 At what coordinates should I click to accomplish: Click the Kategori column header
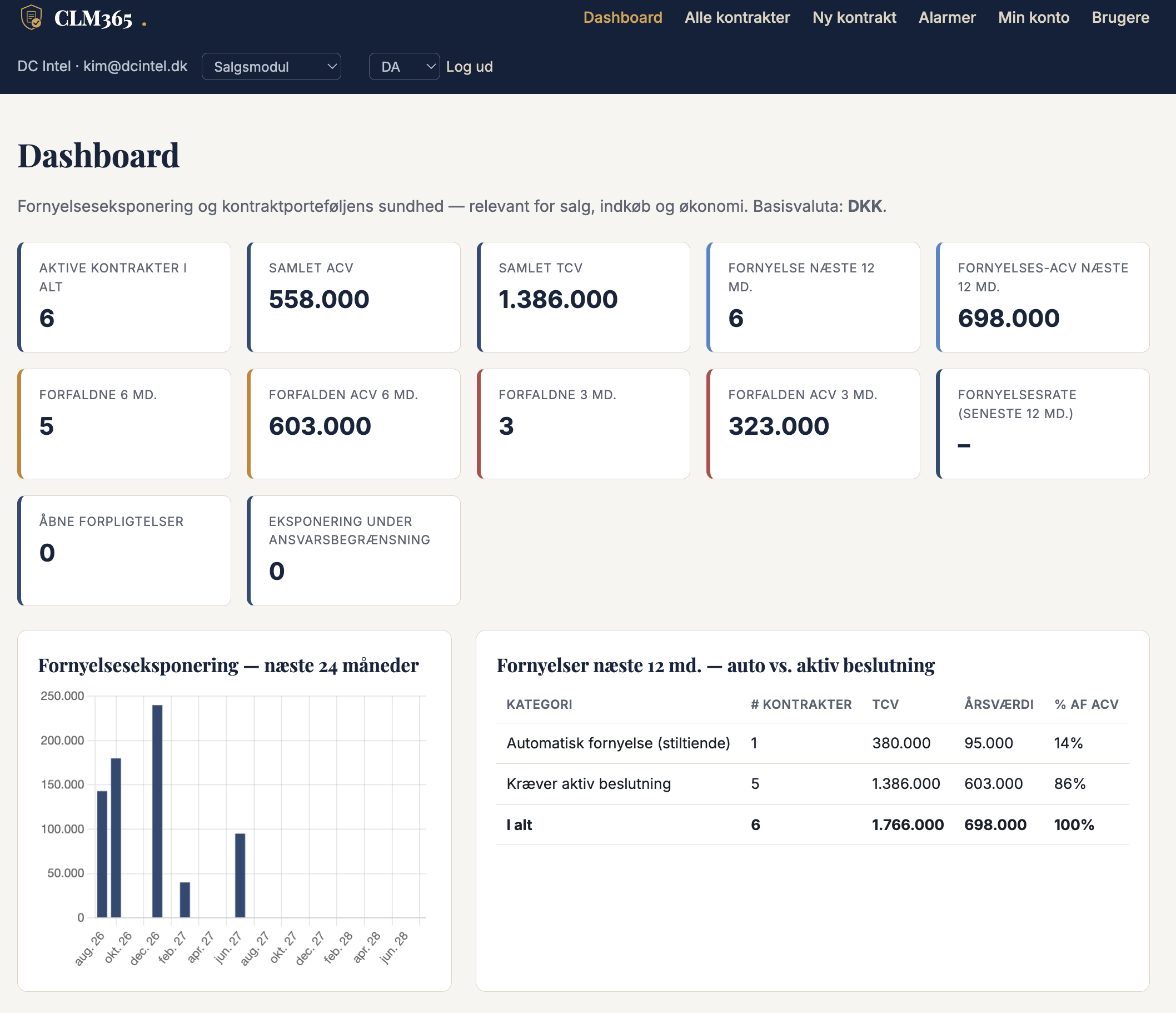[x=539, y=704]
